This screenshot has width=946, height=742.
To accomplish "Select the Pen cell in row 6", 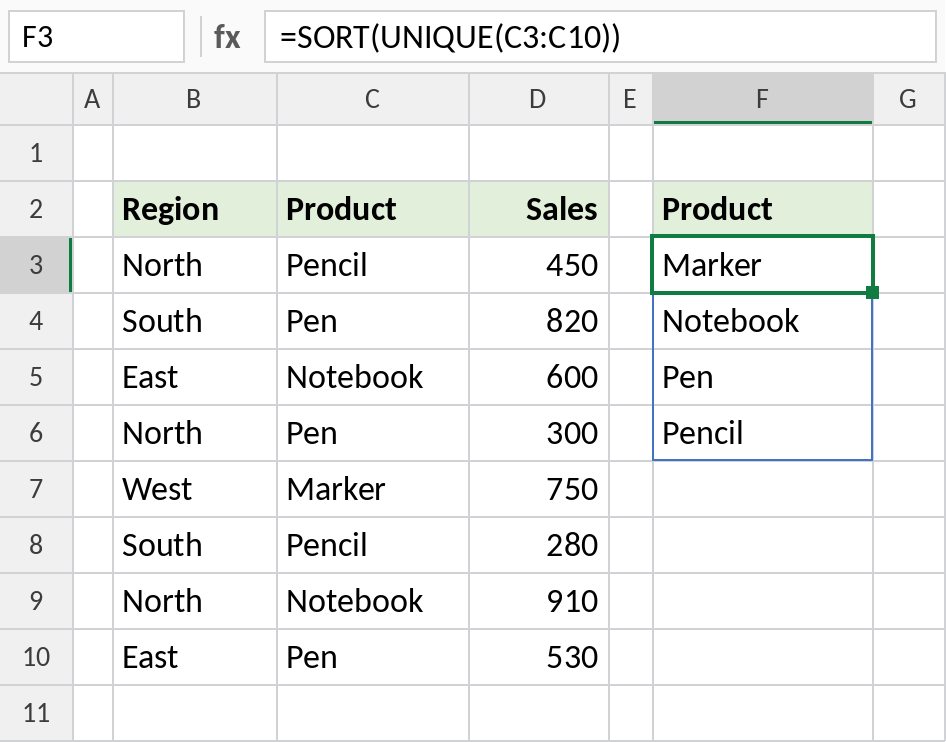I will (x=373, y=433).
